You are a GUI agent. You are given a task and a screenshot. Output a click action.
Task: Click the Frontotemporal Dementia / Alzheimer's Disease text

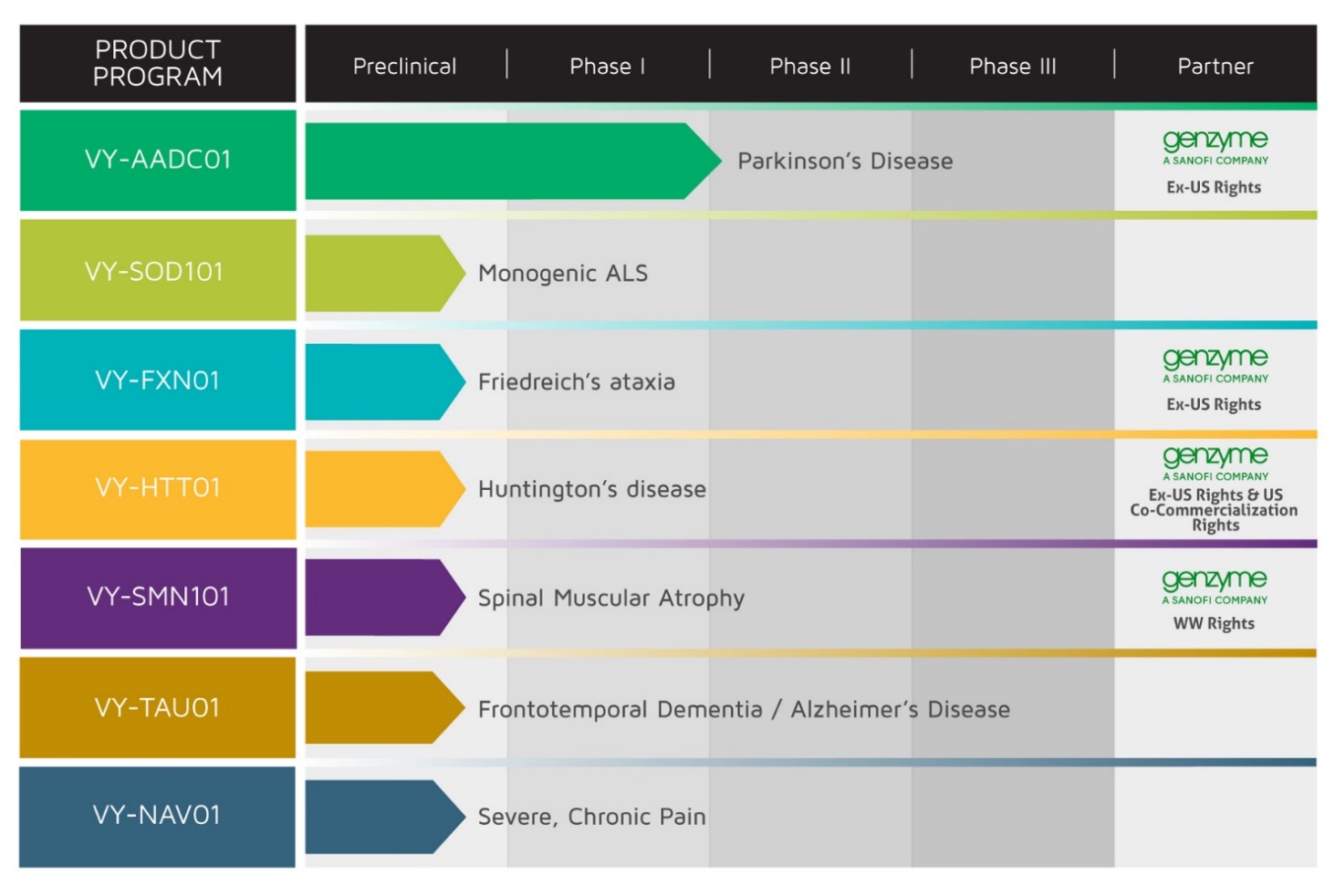click(744, 709)
